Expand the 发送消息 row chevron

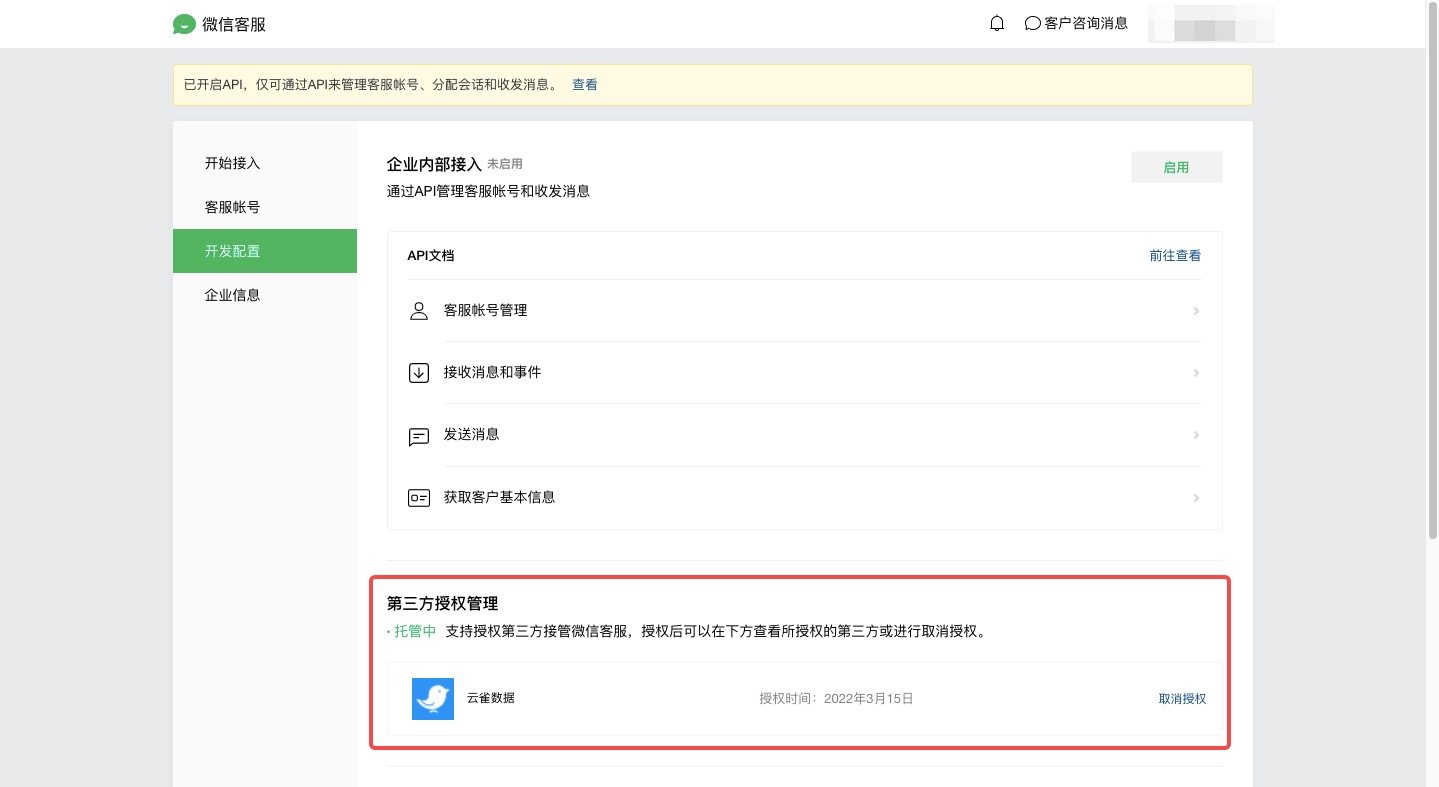click(x=1196, y=435)
